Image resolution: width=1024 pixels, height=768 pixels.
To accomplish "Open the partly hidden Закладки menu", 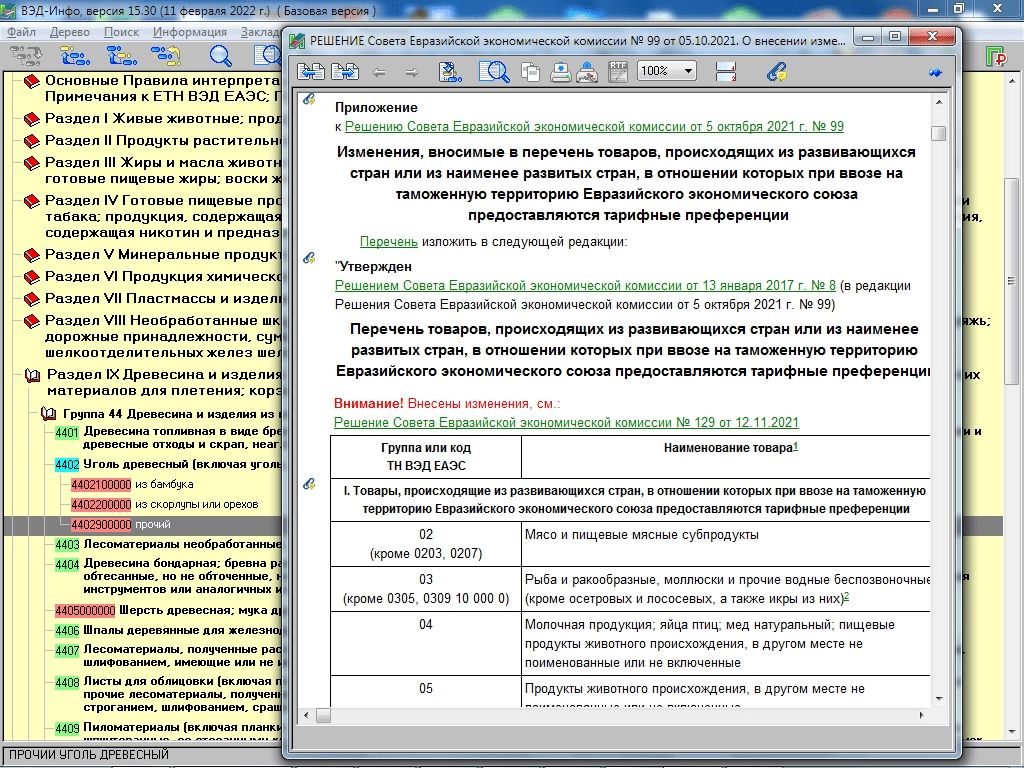I will [x=261, y=32].
